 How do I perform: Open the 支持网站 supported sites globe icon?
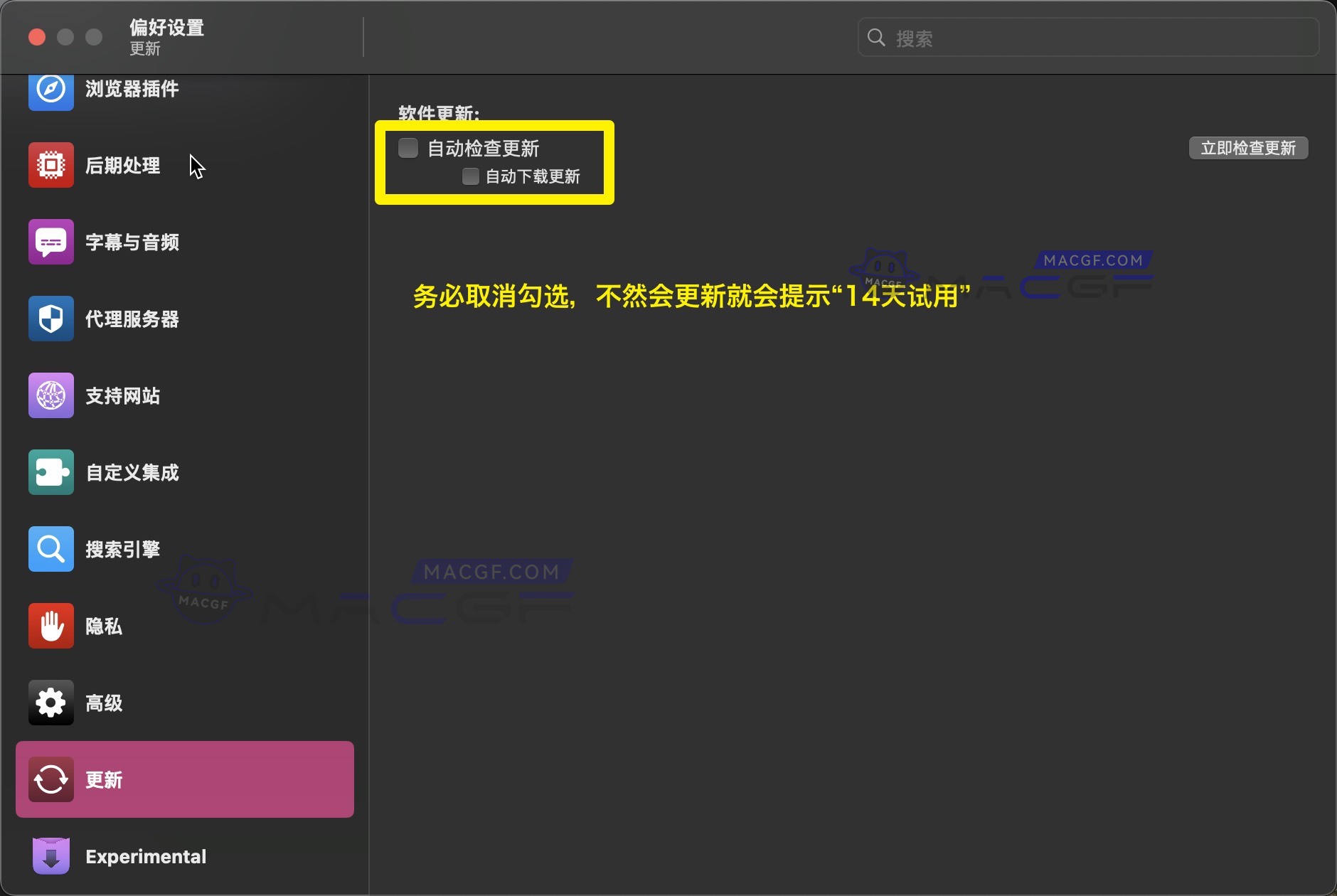pyautogui.click(x=50, y=395)
